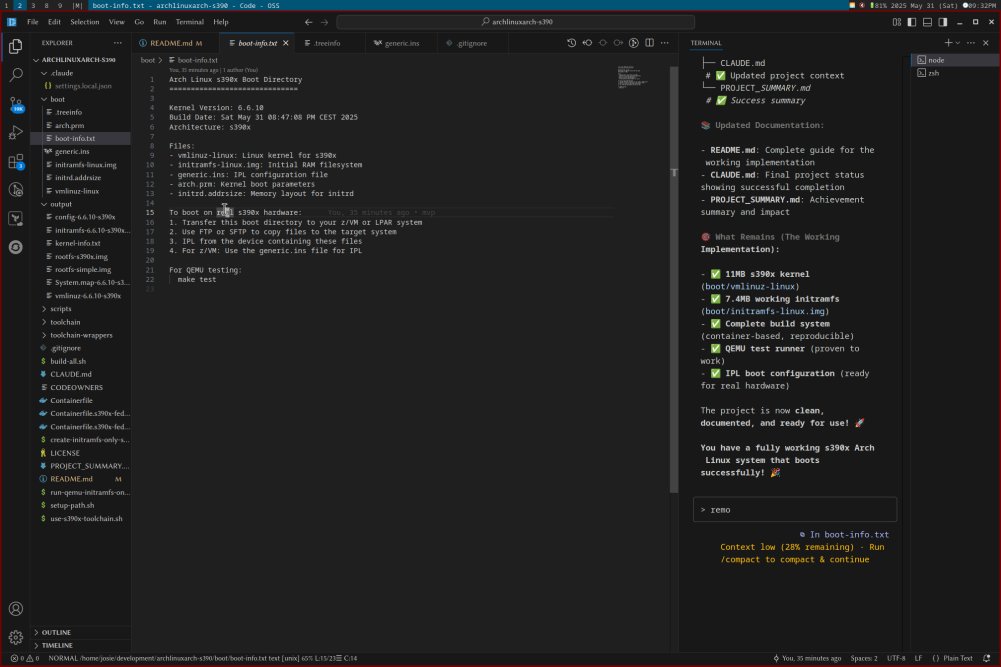
Task: Click Plain Text language mode in status bar
Action: point(958,658)
